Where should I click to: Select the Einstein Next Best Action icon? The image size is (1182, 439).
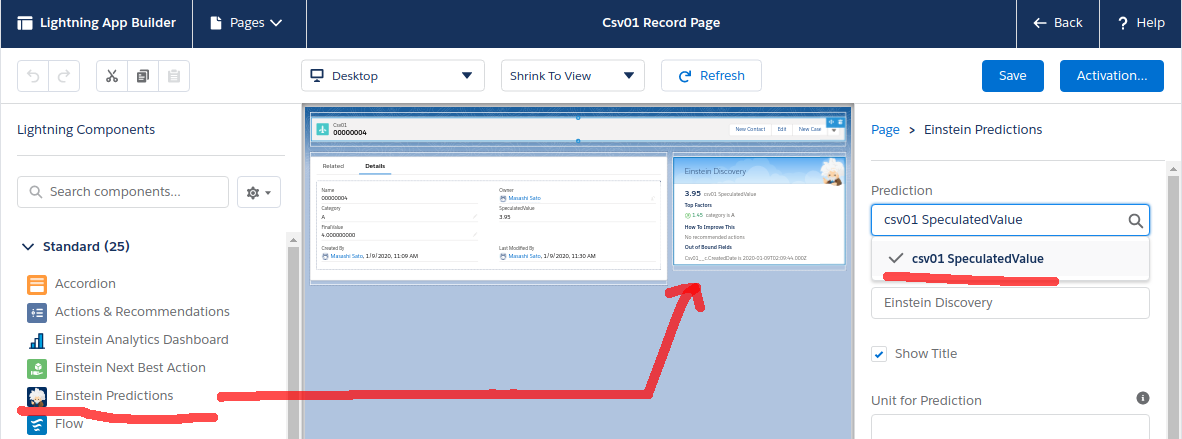point(37,368)
